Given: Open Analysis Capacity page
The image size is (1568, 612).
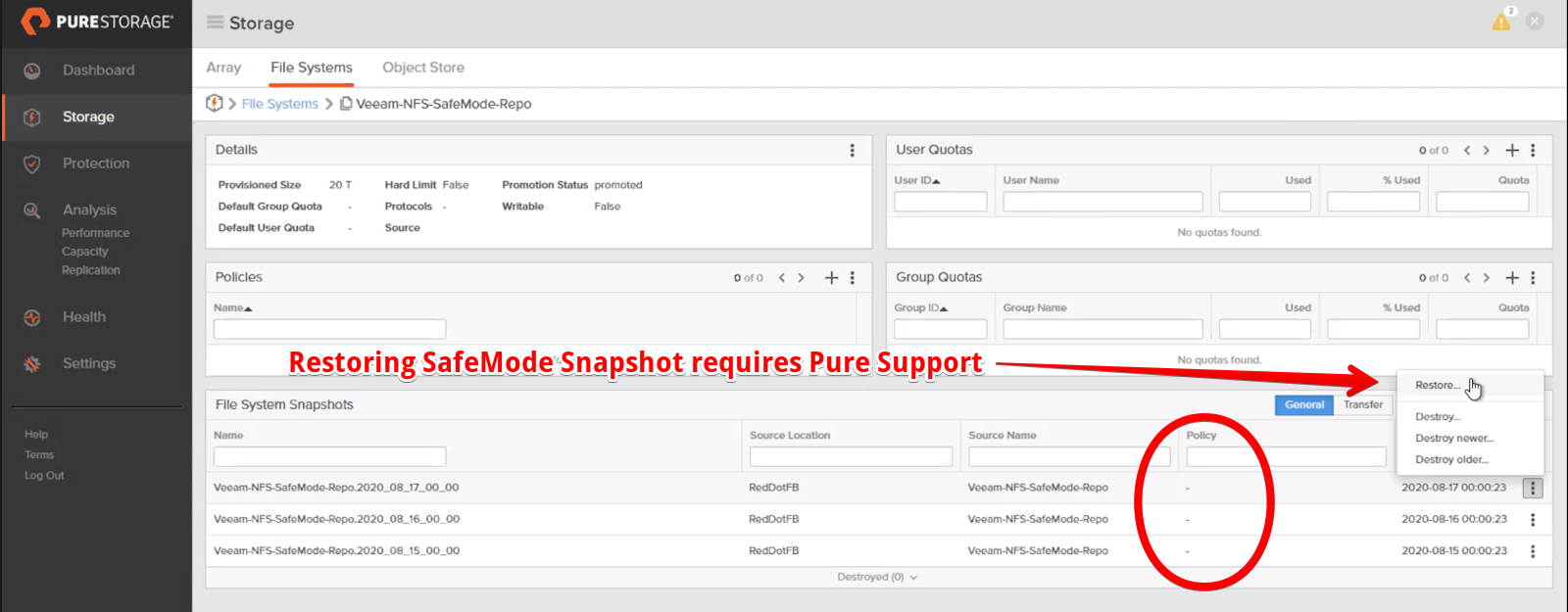Looking at the screenshot, I should [85, 252].
